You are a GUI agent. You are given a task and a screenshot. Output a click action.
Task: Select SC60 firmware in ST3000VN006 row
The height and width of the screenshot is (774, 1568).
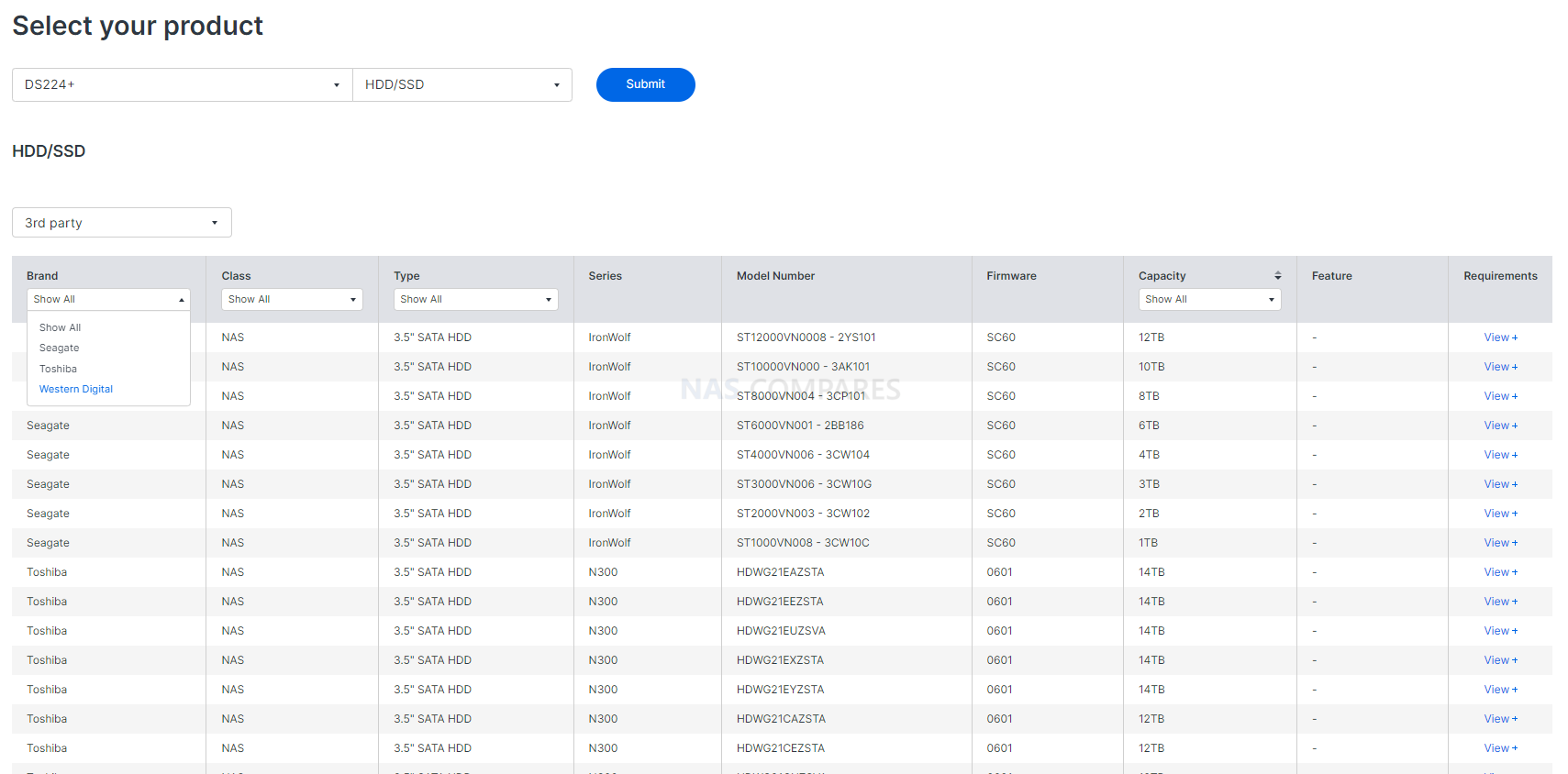pos(1001,484)
